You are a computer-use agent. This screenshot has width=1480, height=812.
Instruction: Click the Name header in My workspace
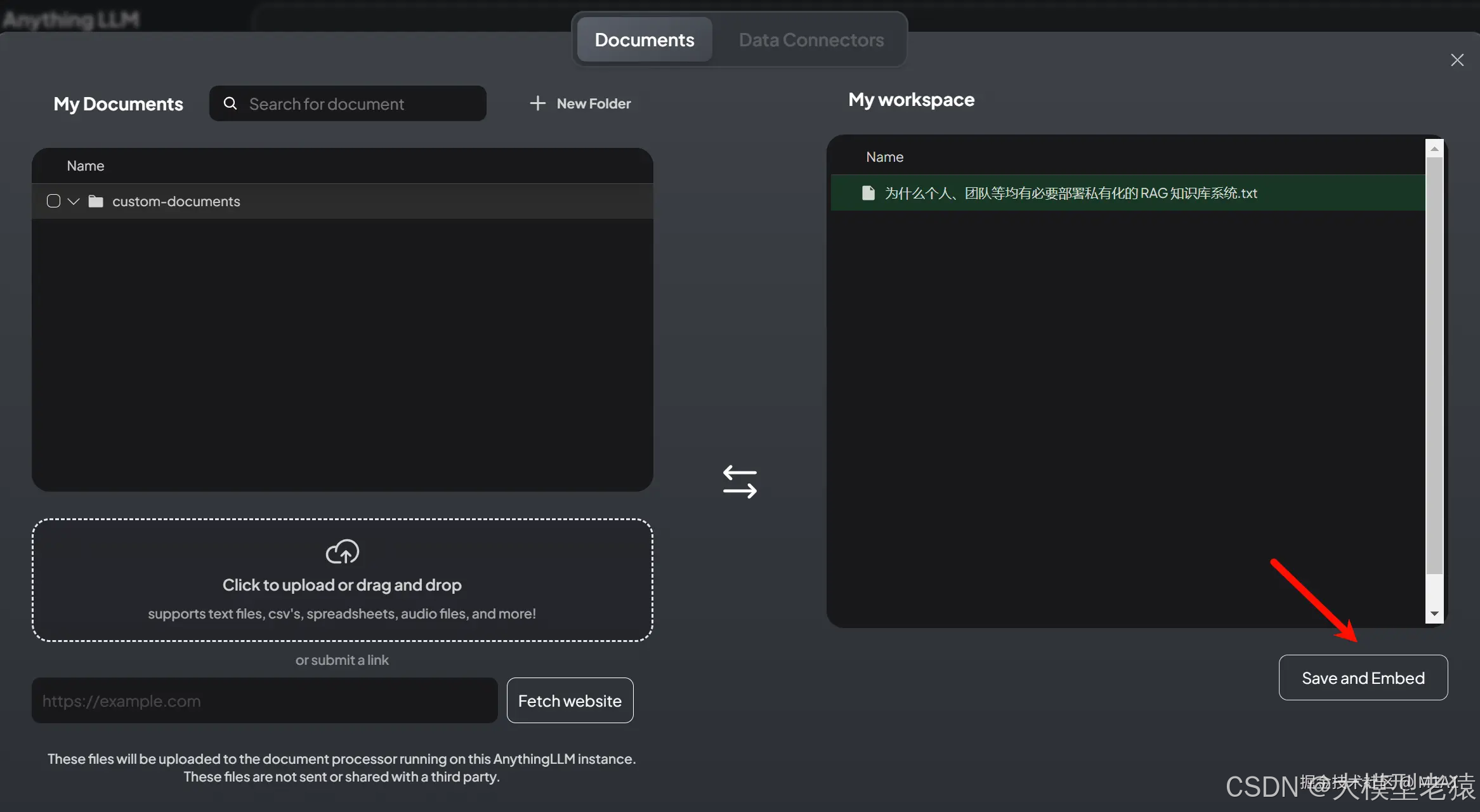pos(885,157)
